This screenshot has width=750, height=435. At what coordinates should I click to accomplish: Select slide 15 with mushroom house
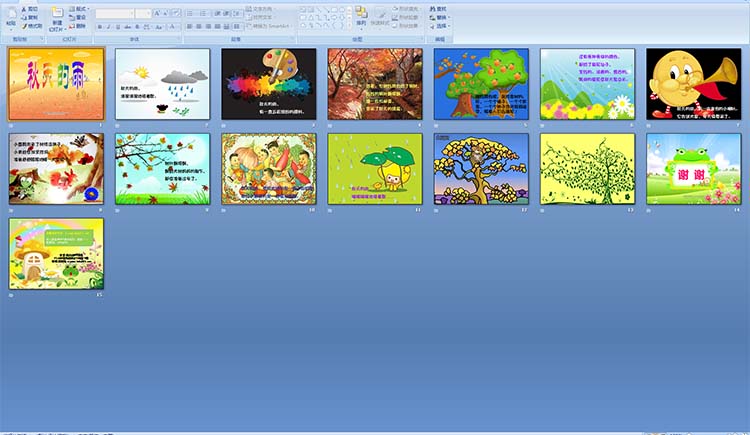pyautogui.click(x=56, y=254)
